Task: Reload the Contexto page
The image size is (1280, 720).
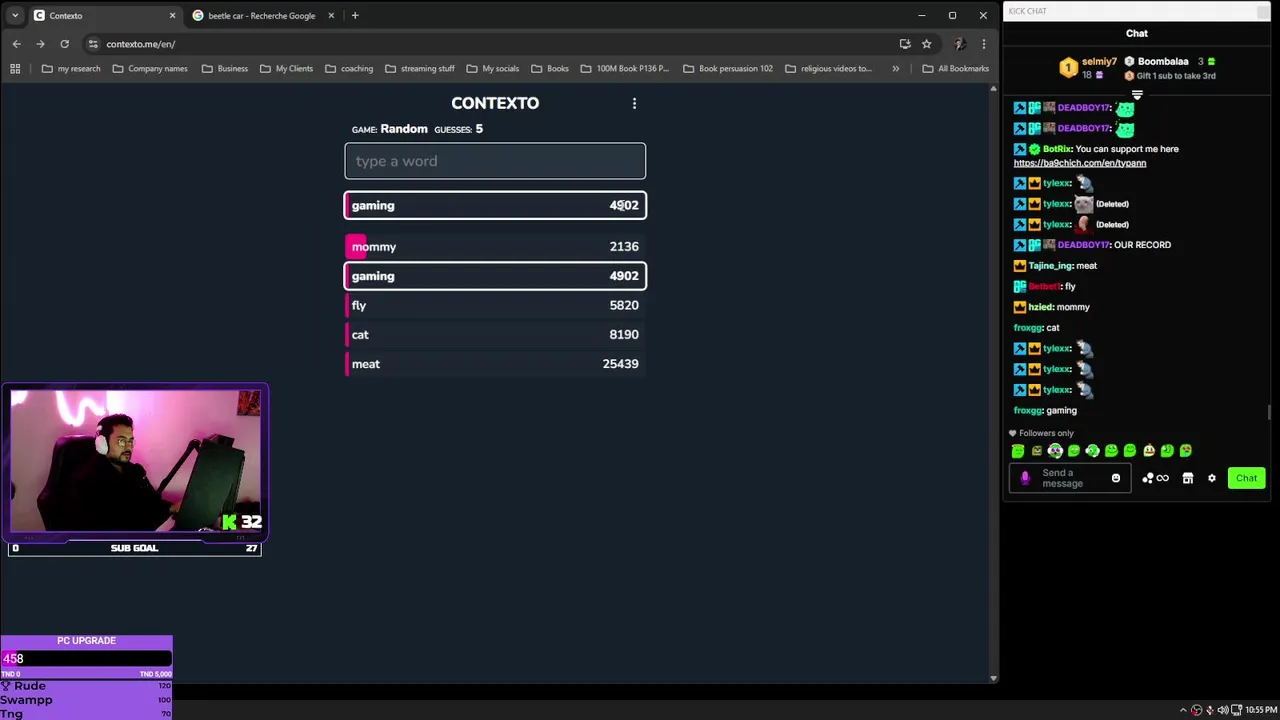Action: tap(64, 44)
